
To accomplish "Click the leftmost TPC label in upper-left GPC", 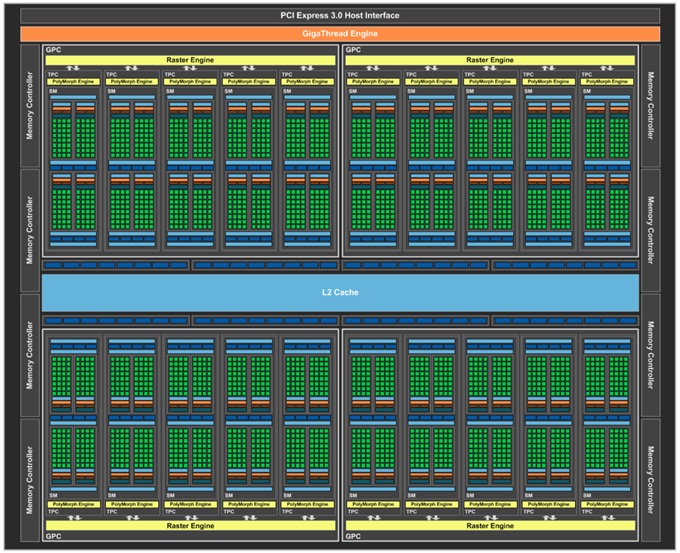I will point(53,75).
